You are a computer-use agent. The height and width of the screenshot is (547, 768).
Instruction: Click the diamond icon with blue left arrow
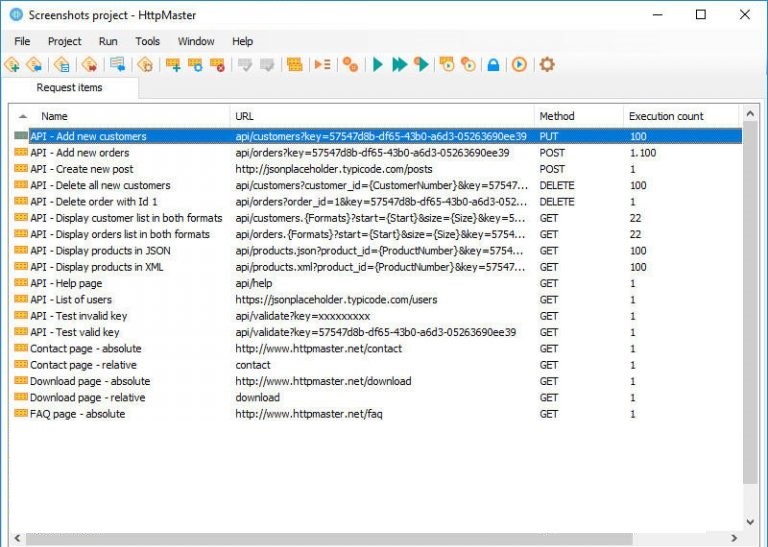pyautogui.click(x=34, y=64)
